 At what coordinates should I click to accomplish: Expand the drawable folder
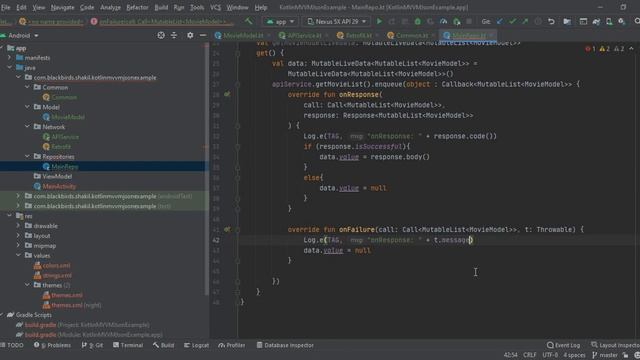[x=18, y=226]
